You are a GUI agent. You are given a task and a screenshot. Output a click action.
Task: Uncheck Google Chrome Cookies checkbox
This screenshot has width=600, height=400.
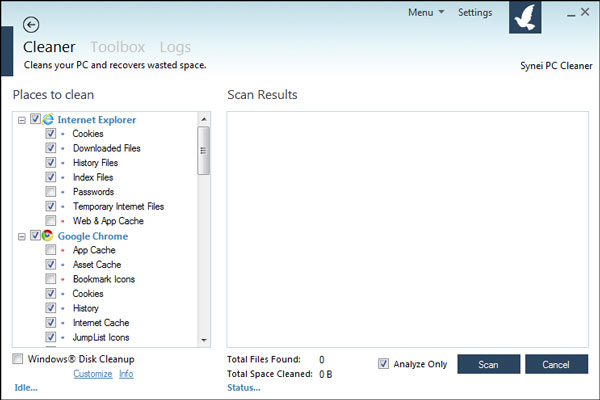51,293
